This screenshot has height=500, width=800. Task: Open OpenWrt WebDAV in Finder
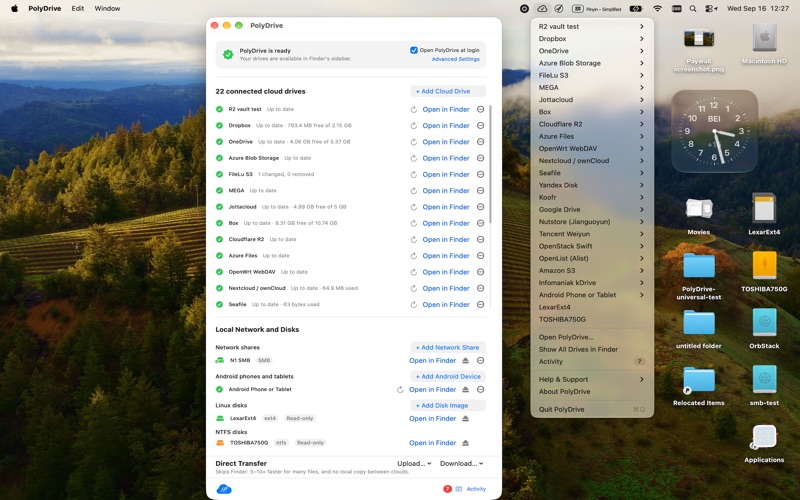tap(446, 272)
